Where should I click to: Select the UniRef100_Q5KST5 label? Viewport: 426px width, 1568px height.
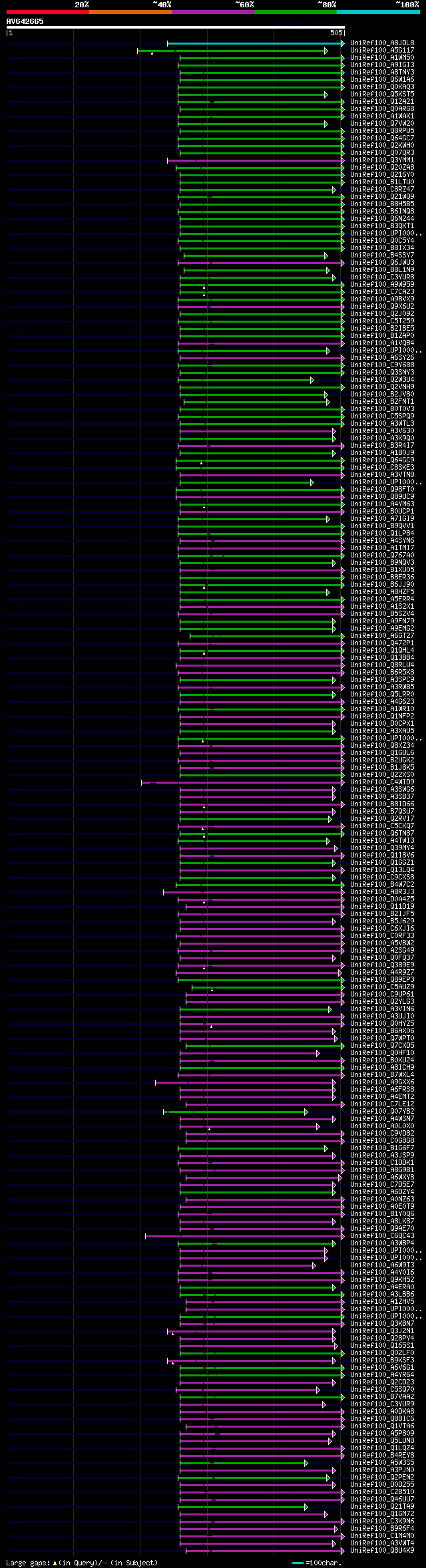coord(382,94)
